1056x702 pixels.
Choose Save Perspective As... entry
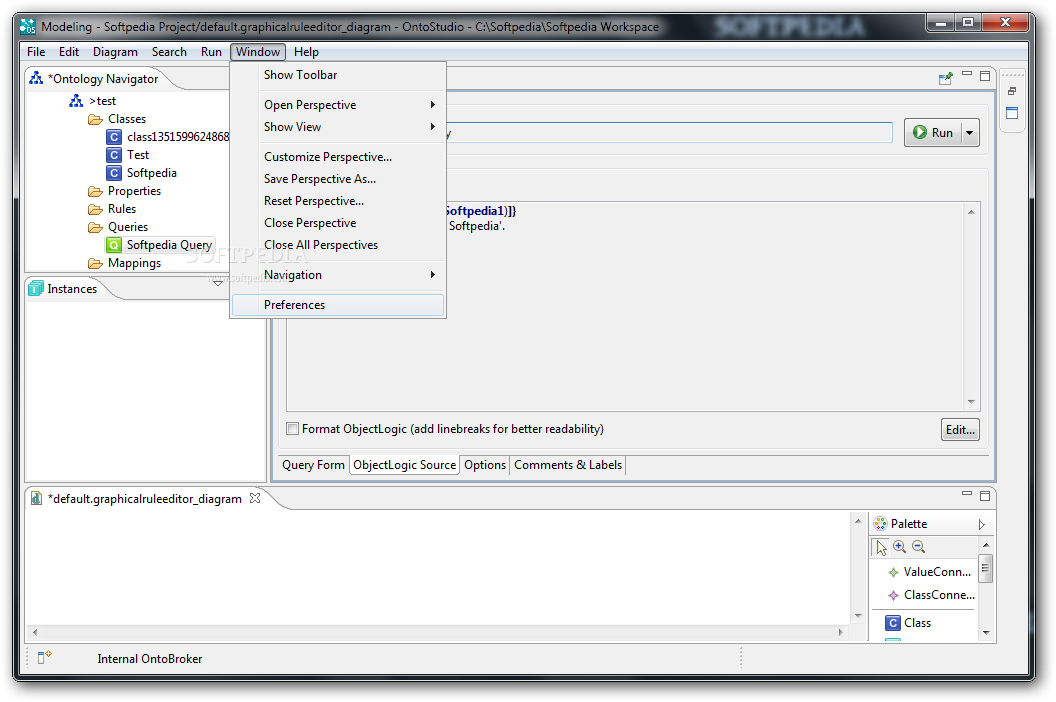click(x=338, y=179)
